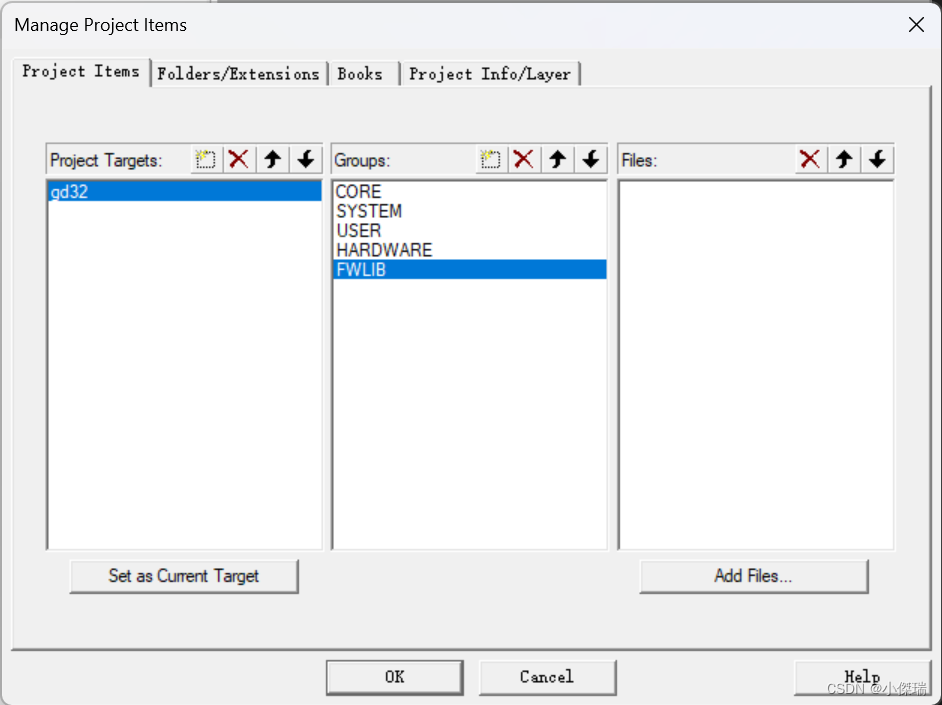Switch to Project Items tab
The width and height of the screenshot is (942, 705).
81,72
